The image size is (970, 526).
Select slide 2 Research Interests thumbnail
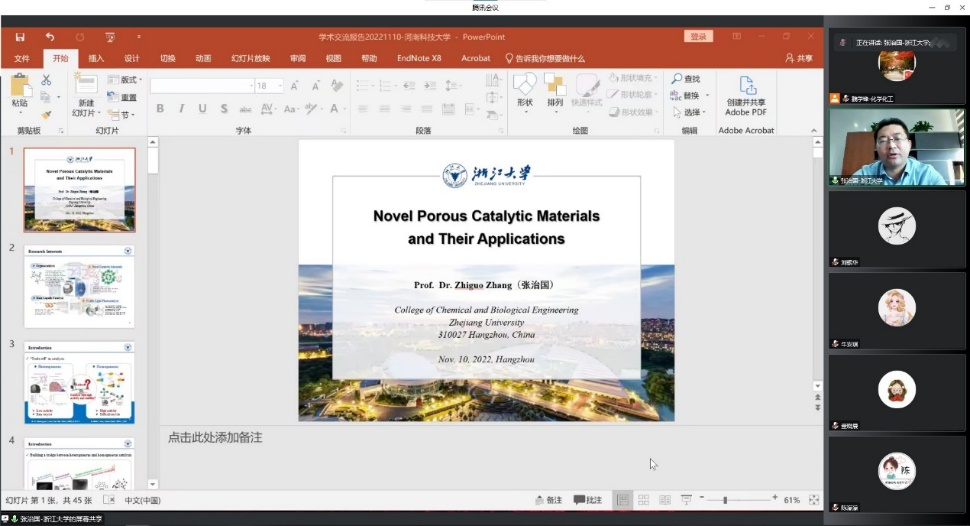(x=79, y=285)
